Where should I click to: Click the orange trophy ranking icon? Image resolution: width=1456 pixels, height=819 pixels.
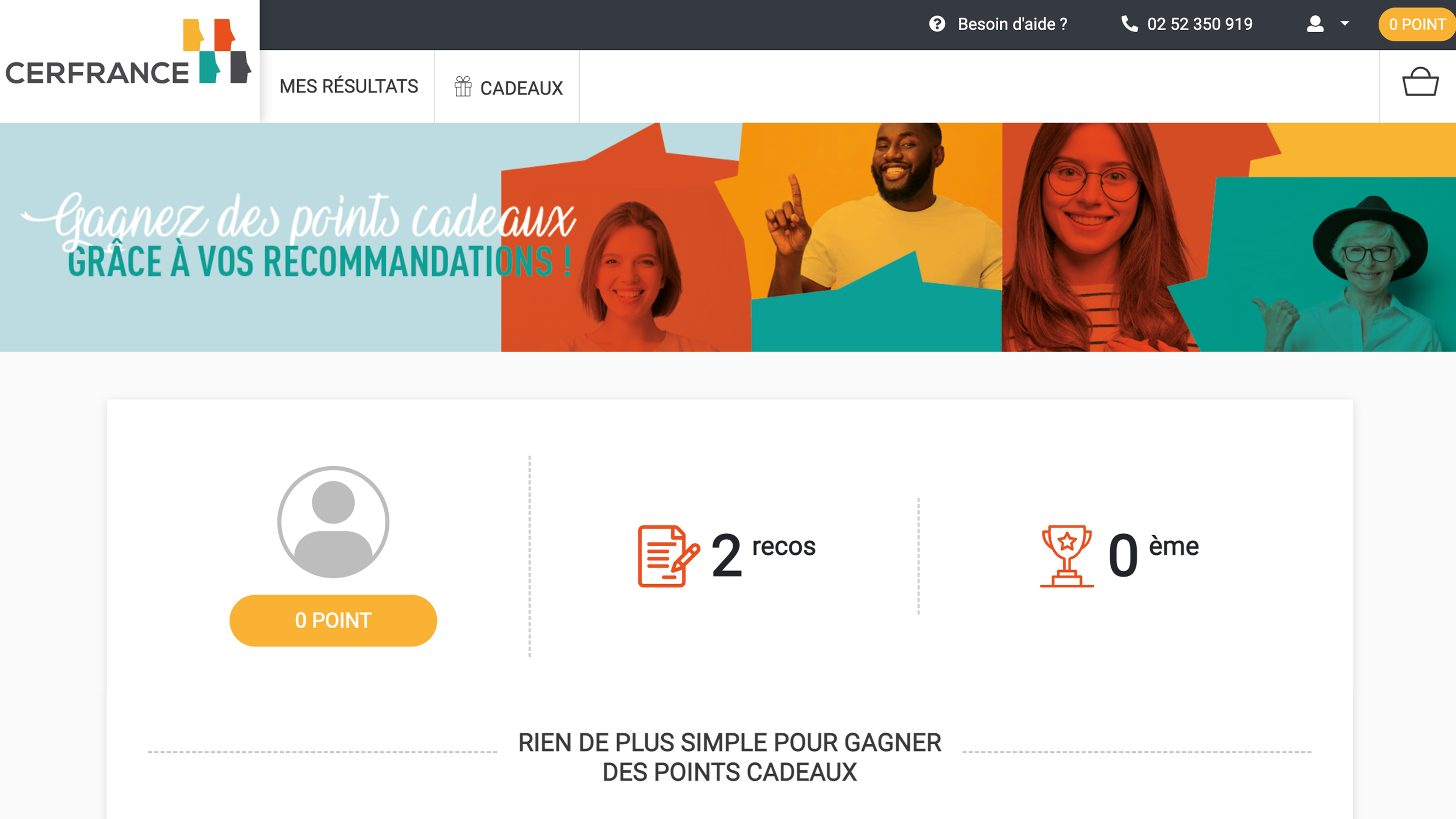[x=1067, y=556]
